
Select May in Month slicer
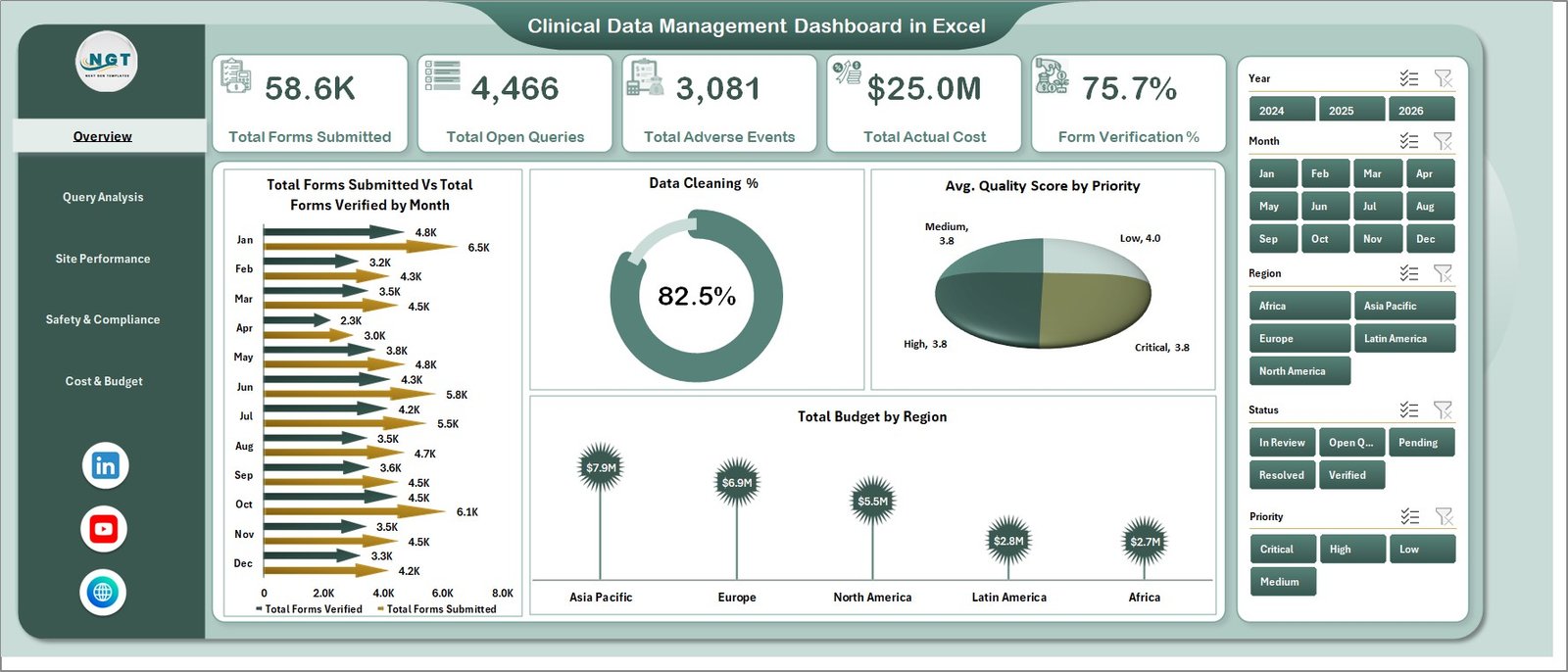pos(1273,206)
